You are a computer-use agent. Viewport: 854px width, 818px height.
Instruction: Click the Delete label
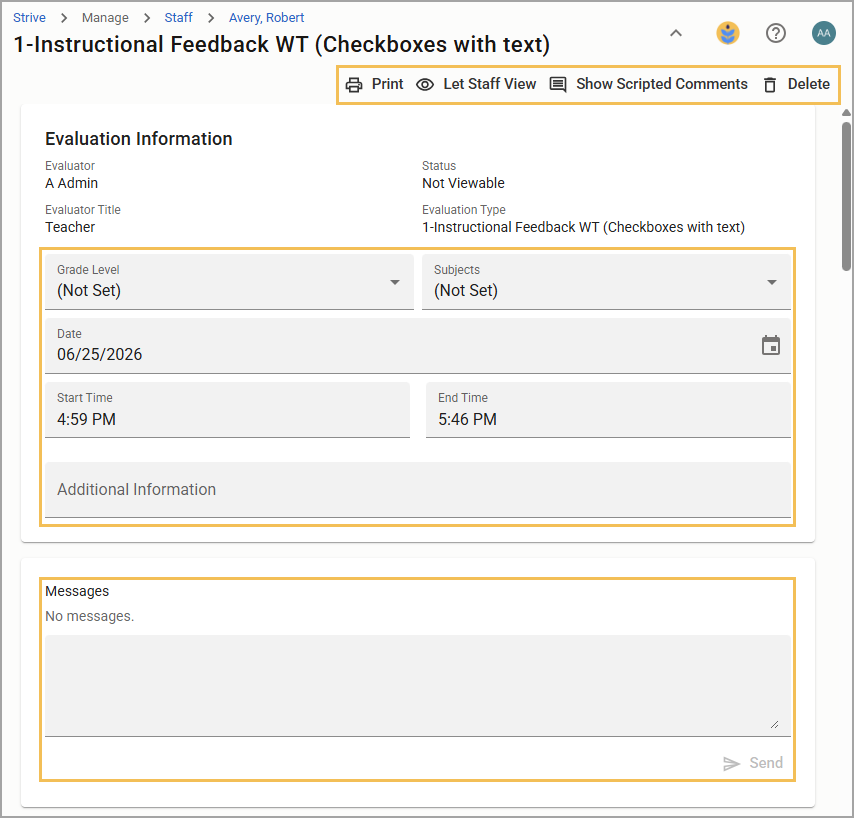tap(809, 84)
